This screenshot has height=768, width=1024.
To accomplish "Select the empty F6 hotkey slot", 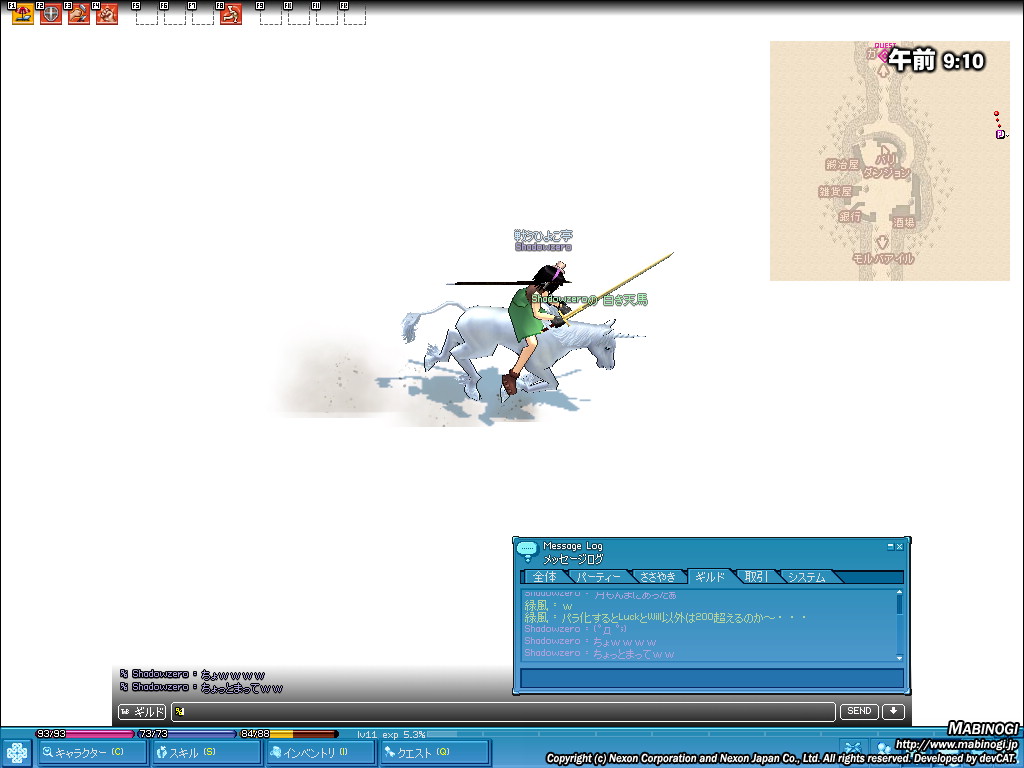I will coord(174,14).
